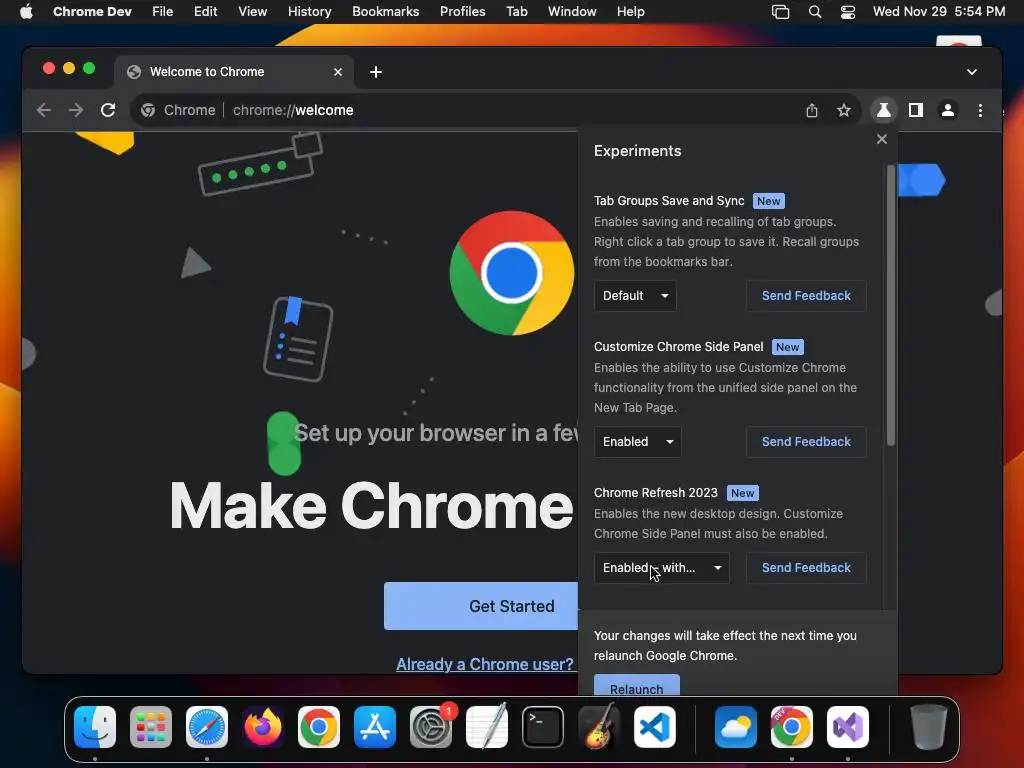Open Tab Groups Save and Sync dropdown

635,296
